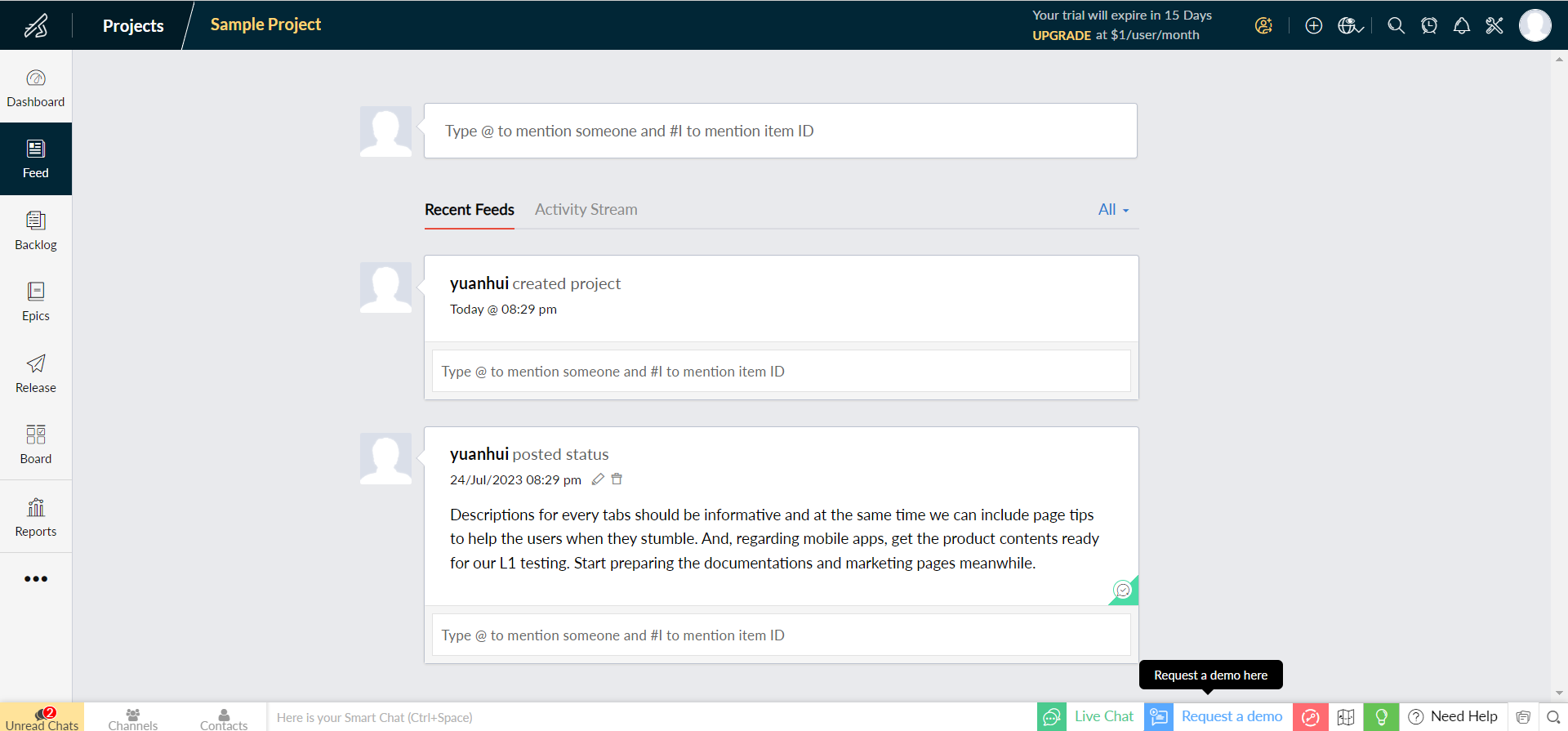Image resolution: width=1568 pixels, height=731 pixels.
Task: Expand the All feed filter dropdown
Action: [x=1113, y=210]
